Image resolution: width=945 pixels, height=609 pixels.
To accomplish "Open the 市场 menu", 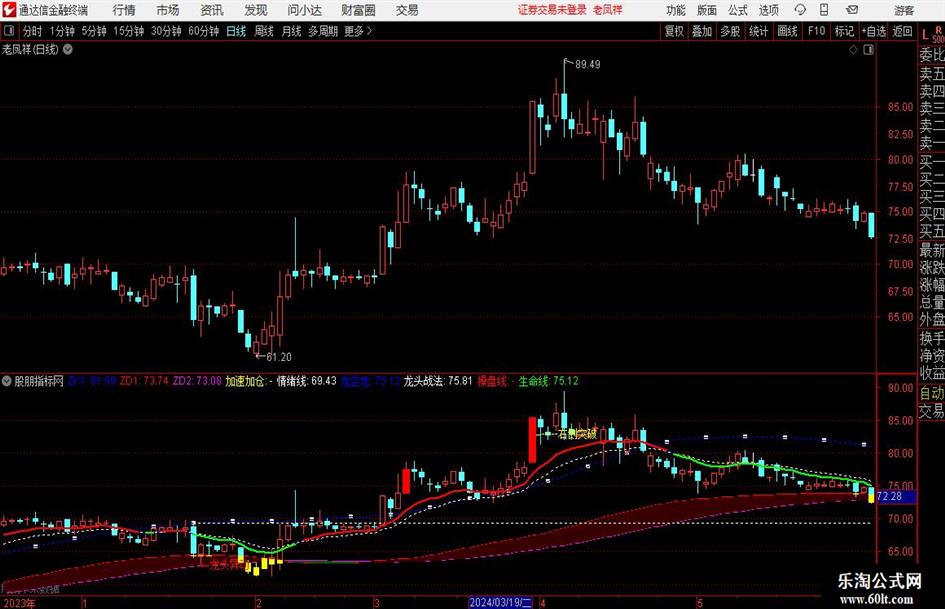I will point(168,10).
